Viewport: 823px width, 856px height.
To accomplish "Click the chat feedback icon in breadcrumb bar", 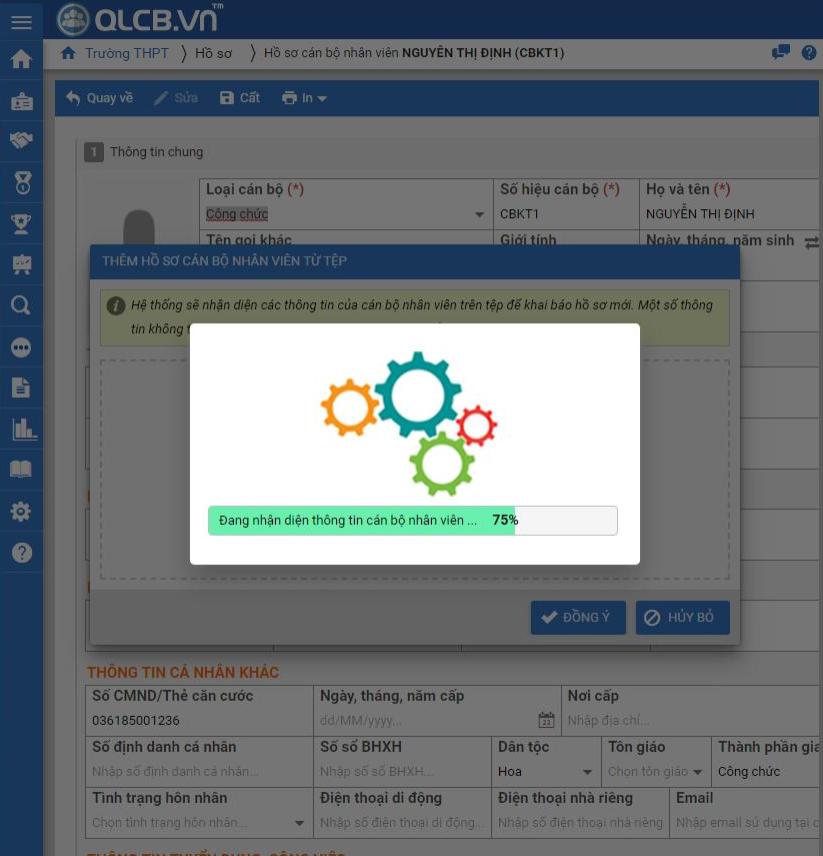I will (781, 53).
